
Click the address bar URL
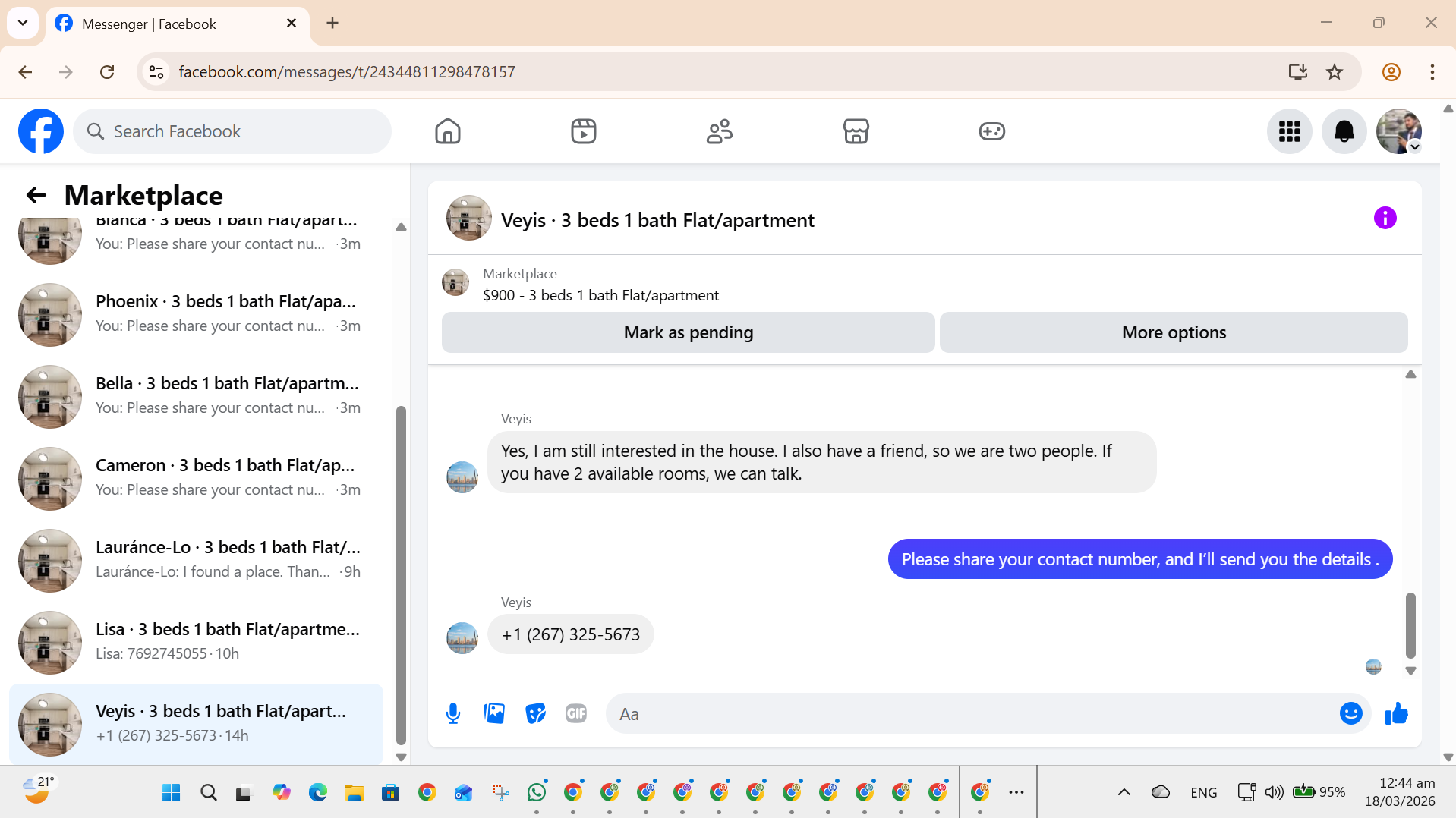(x=347, y=72)
